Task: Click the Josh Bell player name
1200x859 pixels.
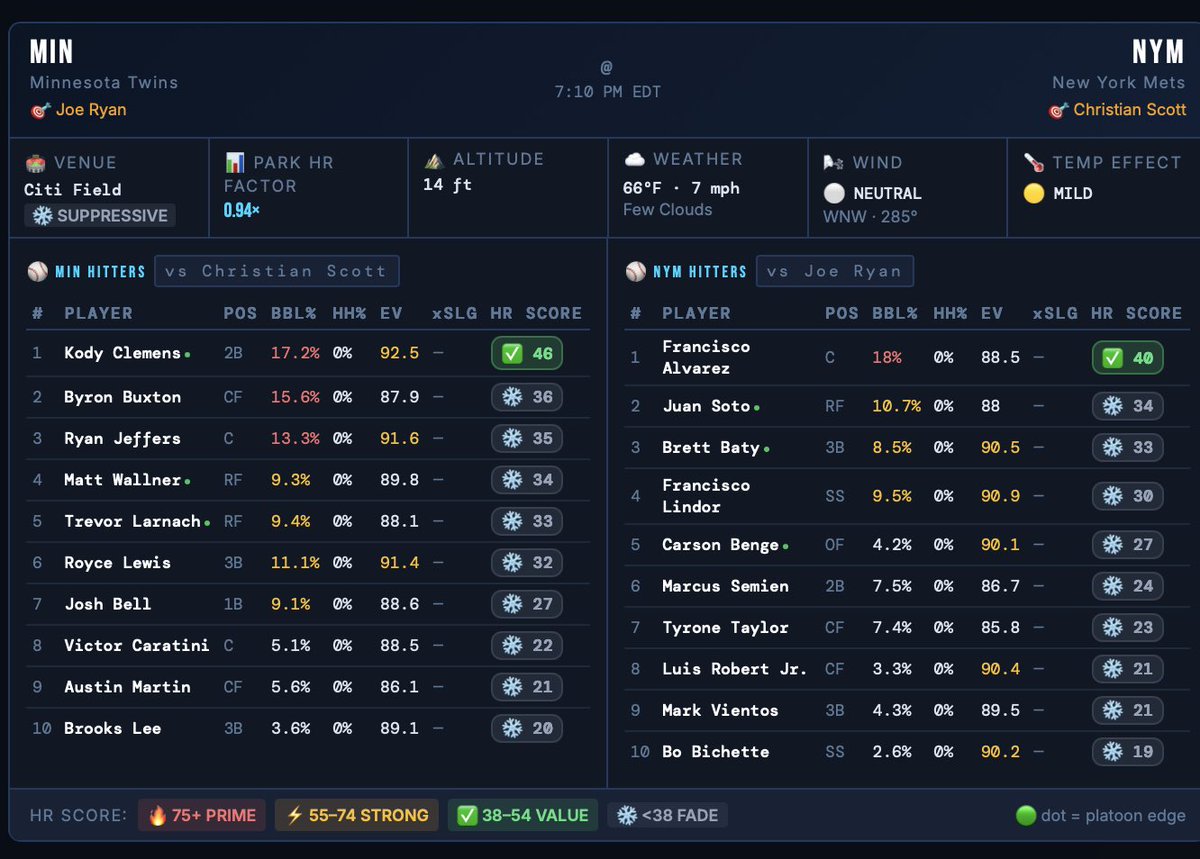Action: 107,604
